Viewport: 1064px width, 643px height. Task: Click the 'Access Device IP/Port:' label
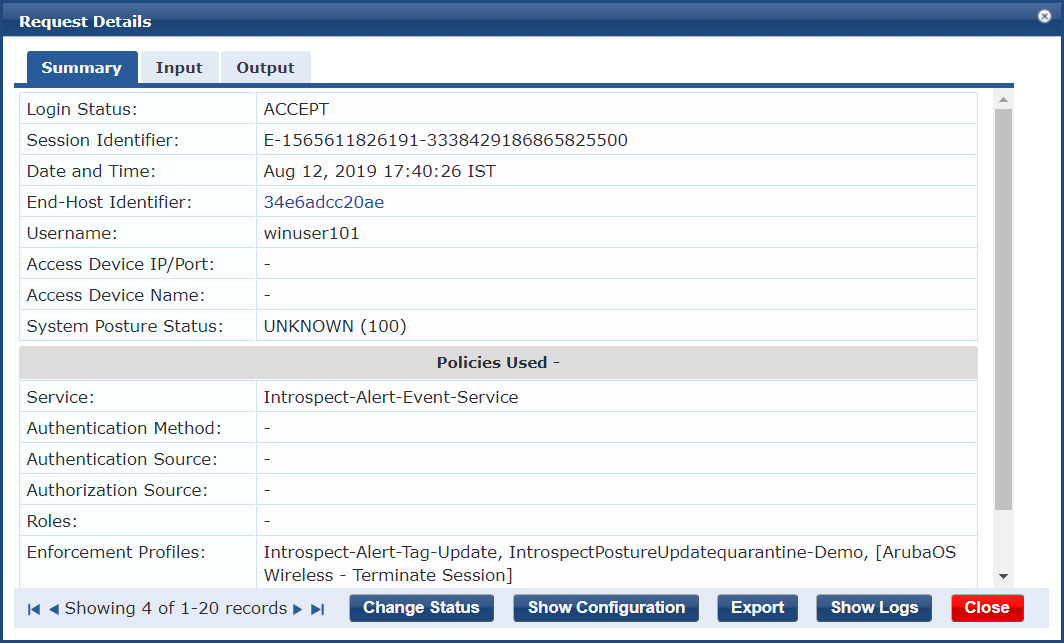120,265
